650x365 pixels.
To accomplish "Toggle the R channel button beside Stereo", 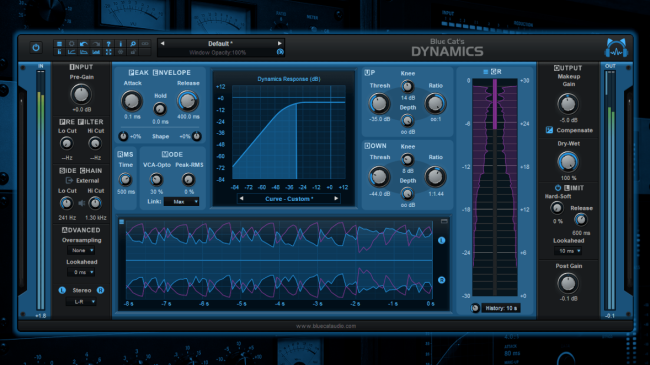I will point(100,290).
